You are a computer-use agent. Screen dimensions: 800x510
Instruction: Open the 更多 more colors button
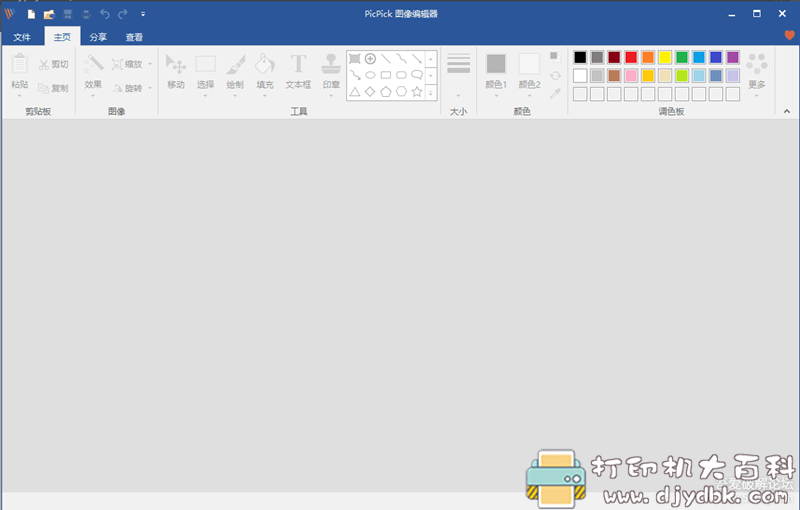tap(757, 75)
